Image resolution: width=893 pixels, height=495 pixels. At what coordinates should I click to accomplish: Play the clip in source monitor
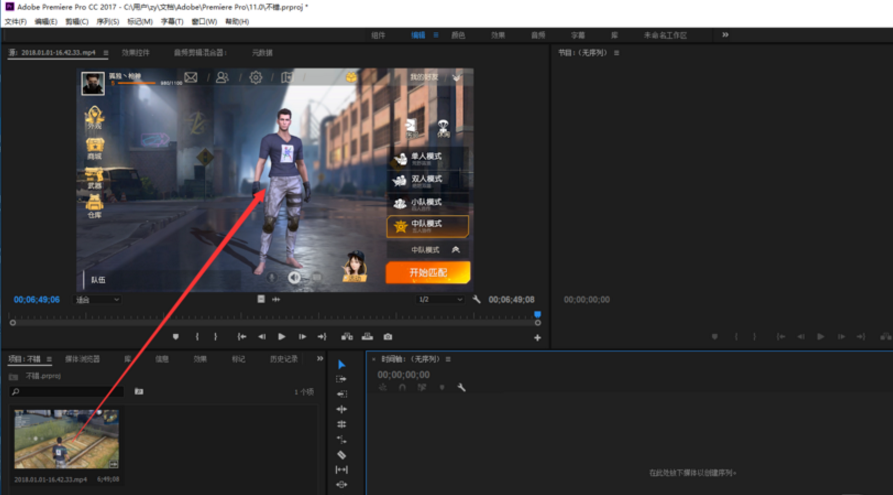[x=282, y=337]
